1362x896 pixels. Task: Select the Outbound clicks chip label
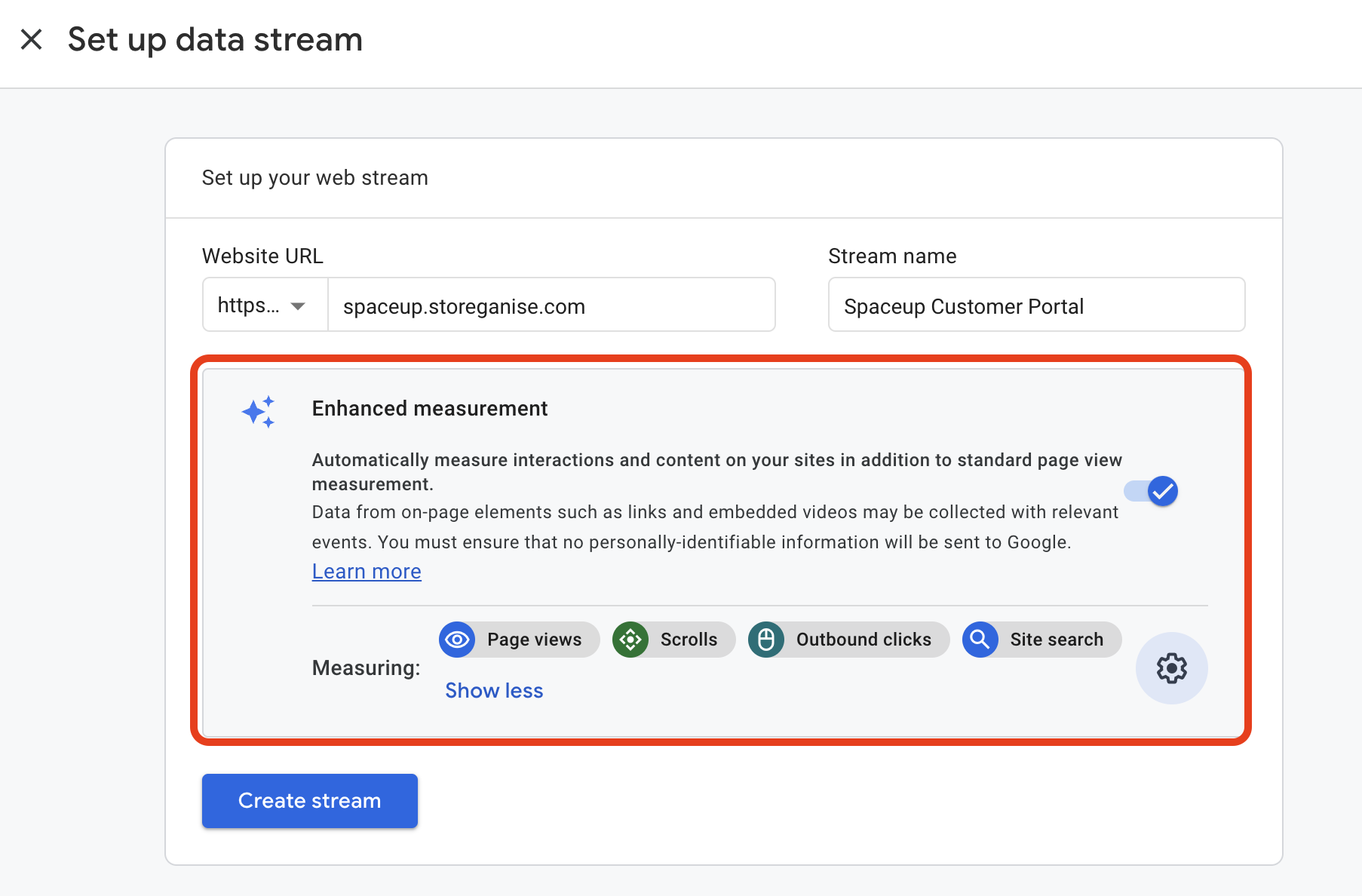(864, 640)
